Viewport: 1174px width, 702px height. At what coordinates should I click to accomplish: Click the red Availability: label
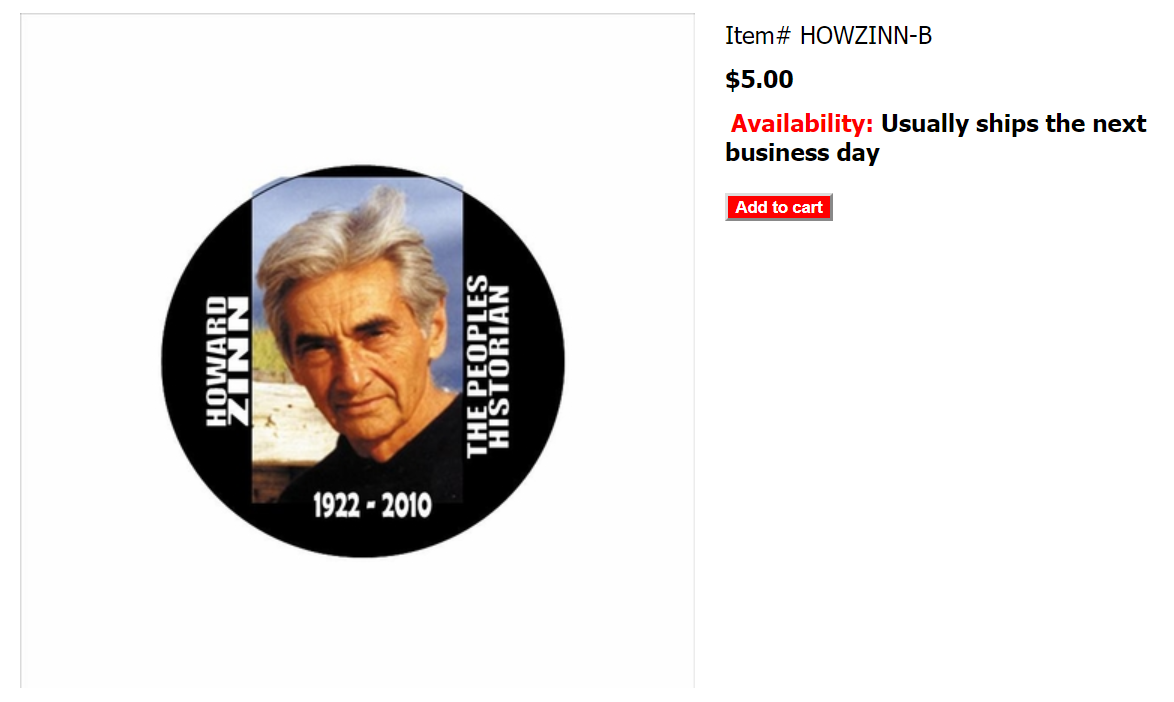(802, 123)
